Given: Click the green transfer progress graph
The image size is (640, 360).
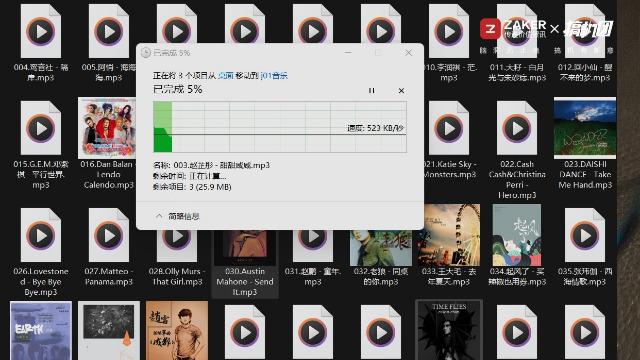Looking at the screenshot, I should 280,127.
